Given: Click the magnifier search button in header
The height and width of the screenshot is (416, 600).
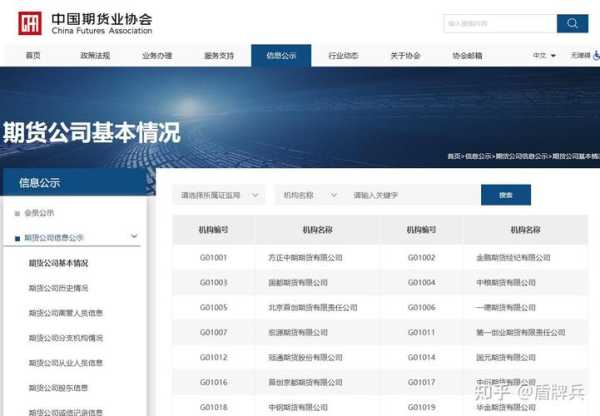Looking at the screenshot, I should pyautogui.click(x=572, y=23).
